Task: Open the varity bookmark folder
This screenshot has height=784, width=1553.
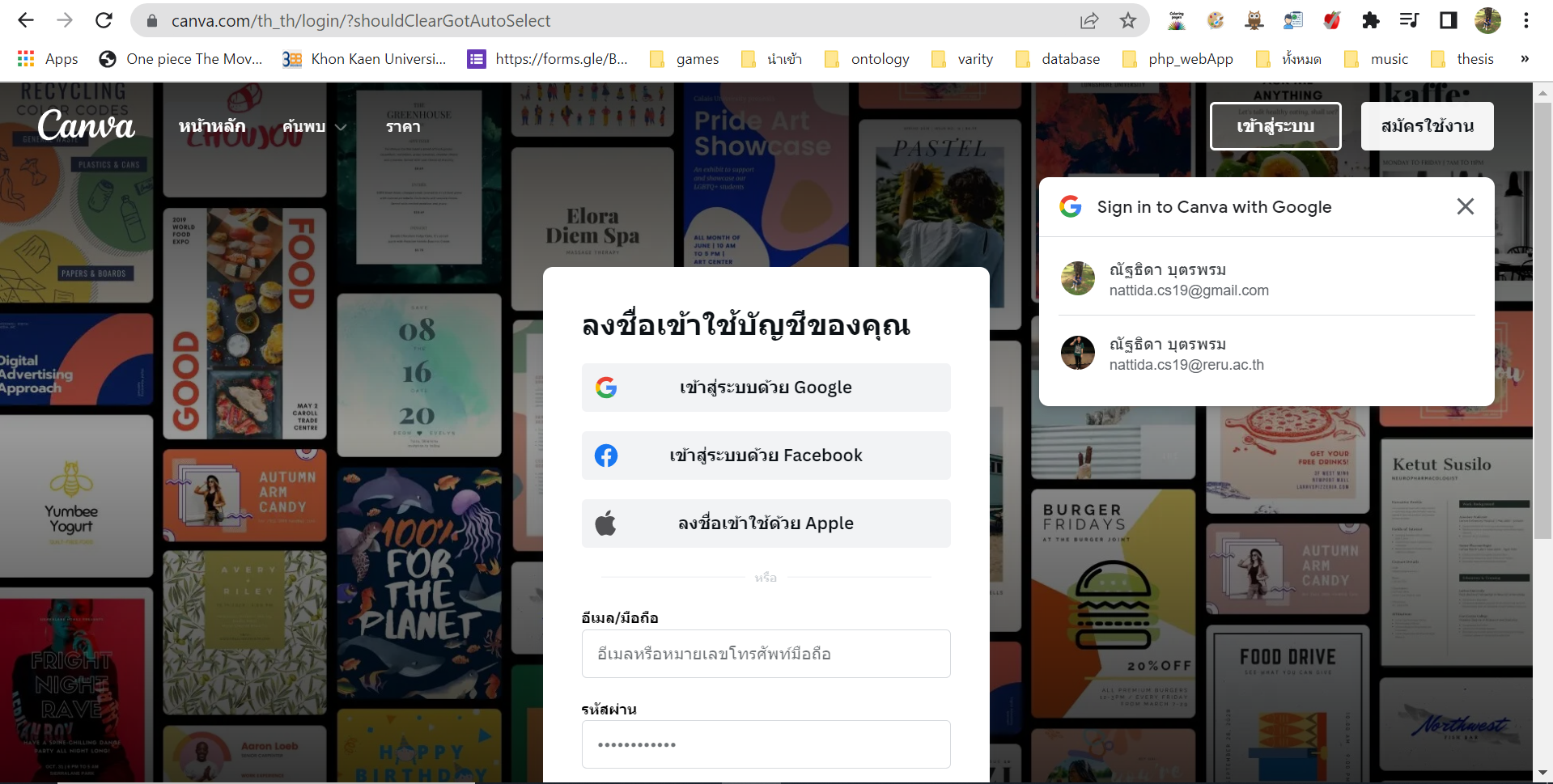Action: point(962,59)
